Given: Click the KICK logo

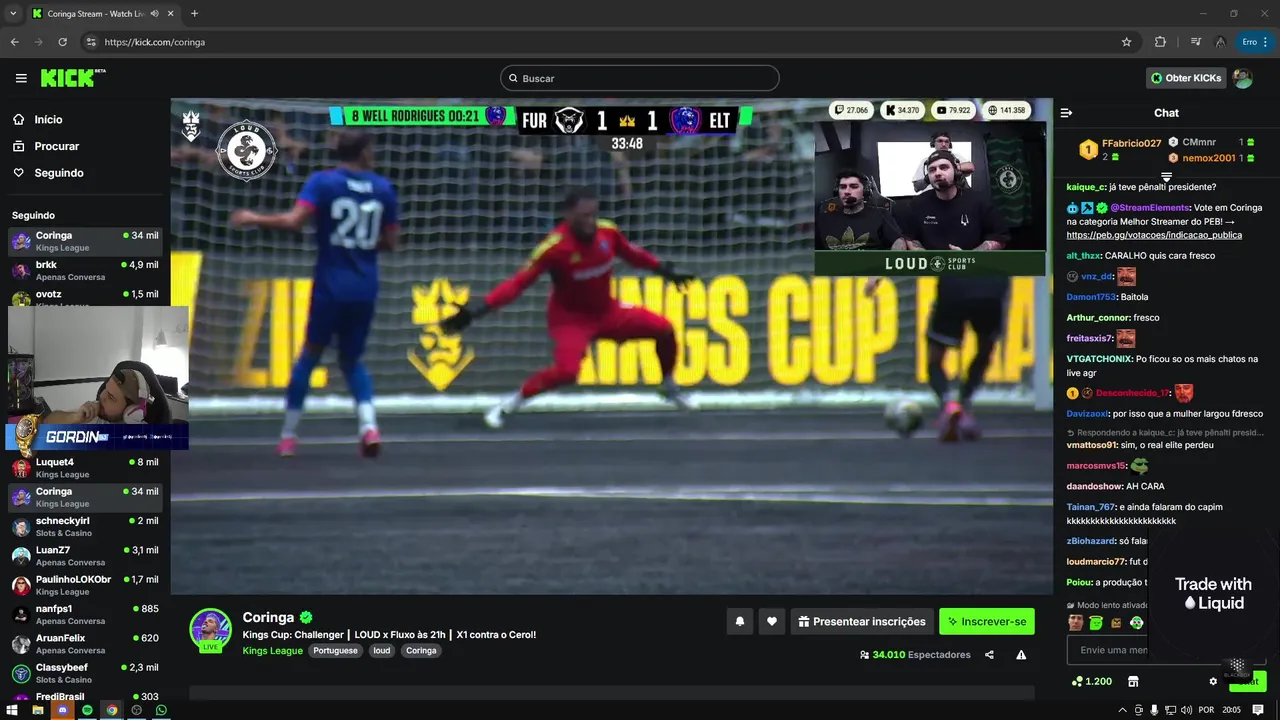Looking at the screenshot, I should point(73,78).
